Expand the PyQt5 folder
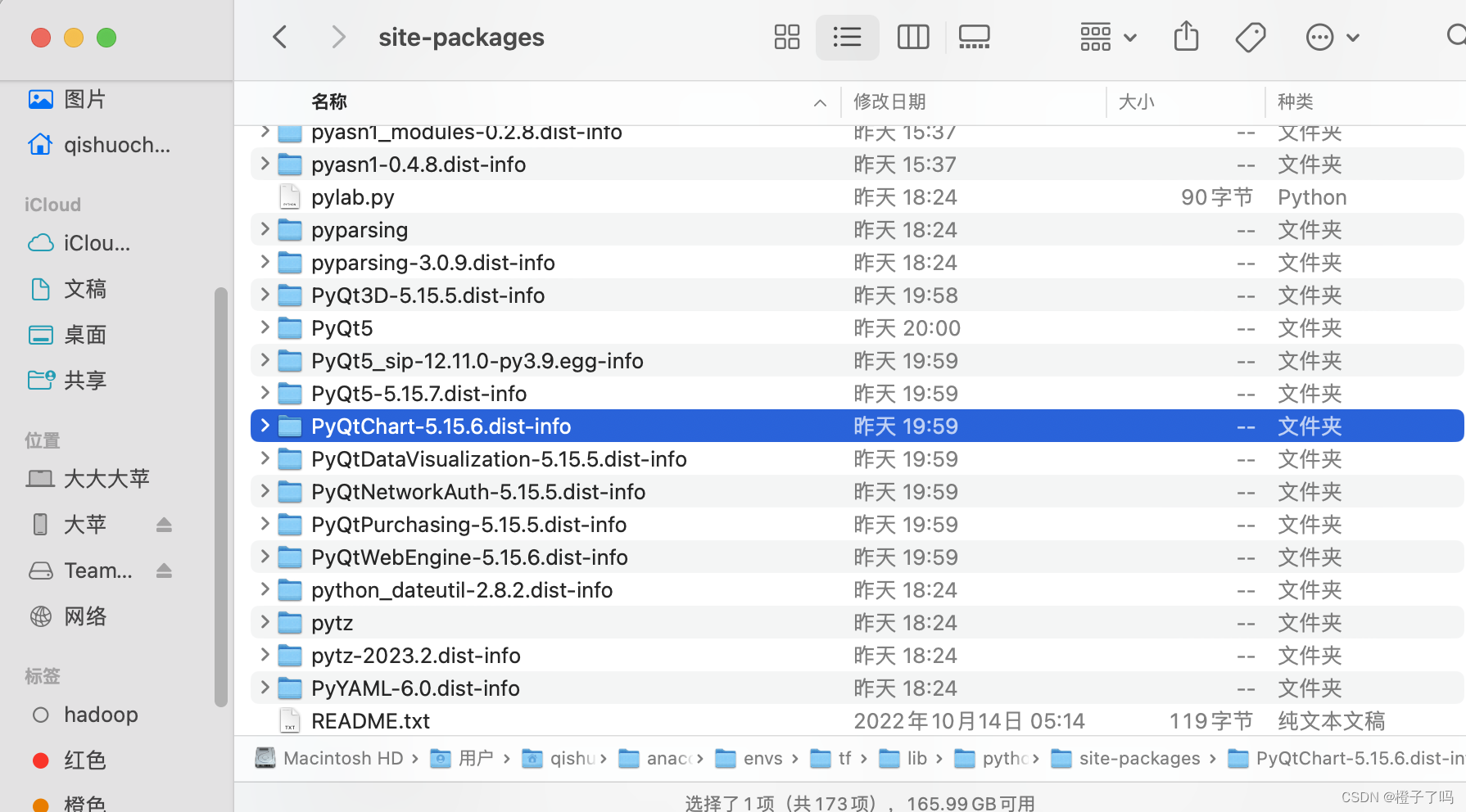 point(264,327)
